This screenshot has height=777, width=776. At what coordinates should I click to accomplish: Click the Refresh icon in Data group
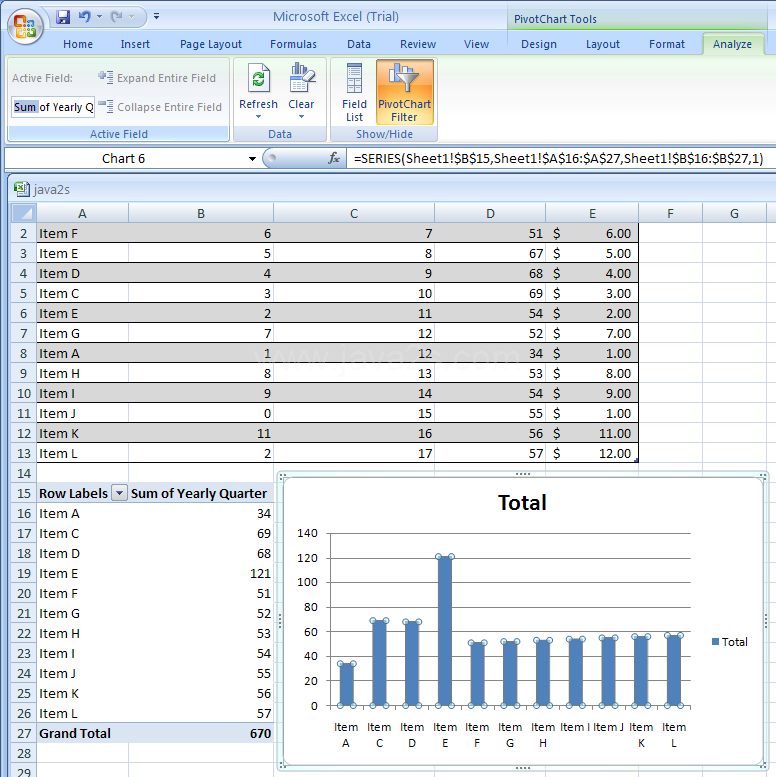pyautogui.click(x=258, y=78)
